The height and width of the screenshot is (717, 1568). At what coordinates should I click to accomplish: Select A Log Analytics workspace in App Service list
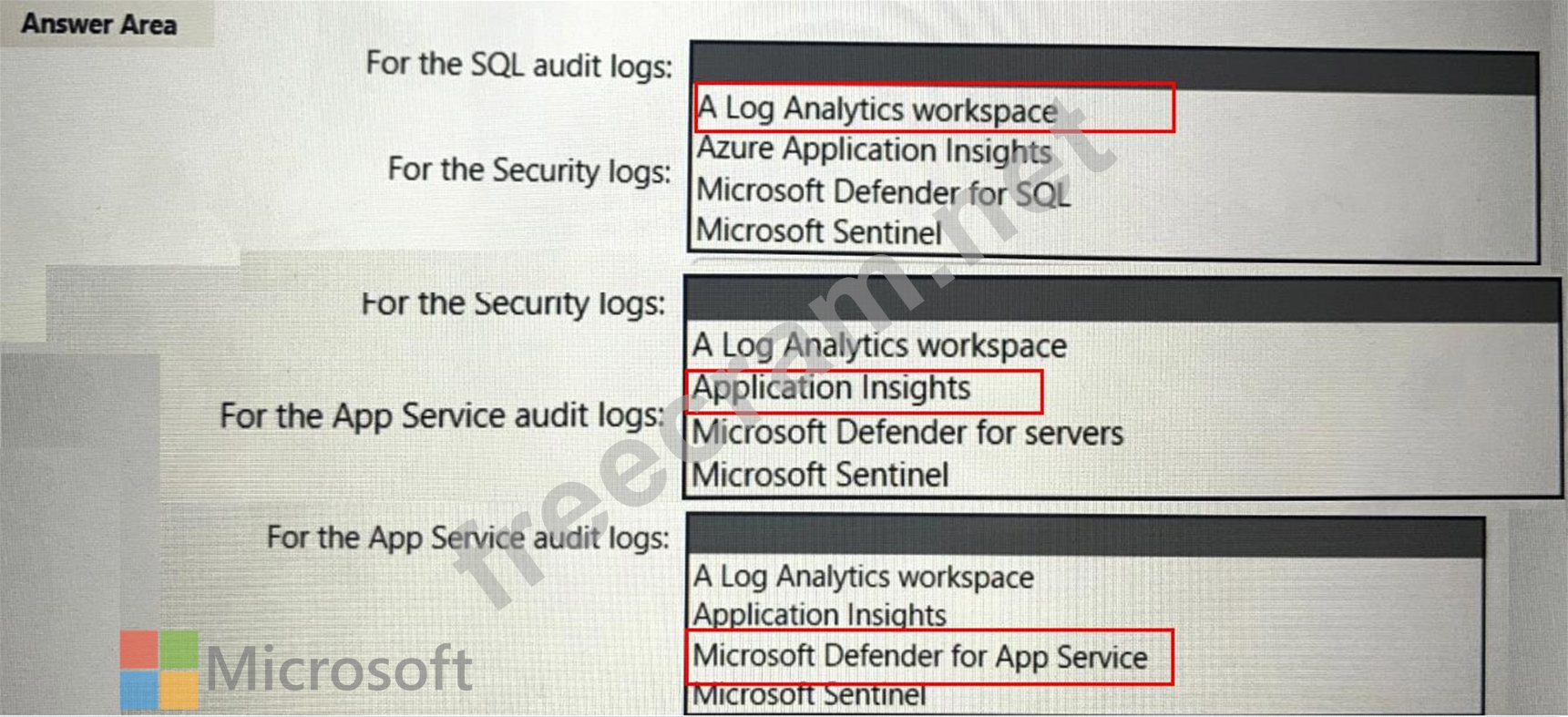pyautogui.click(x=862, y=577)
